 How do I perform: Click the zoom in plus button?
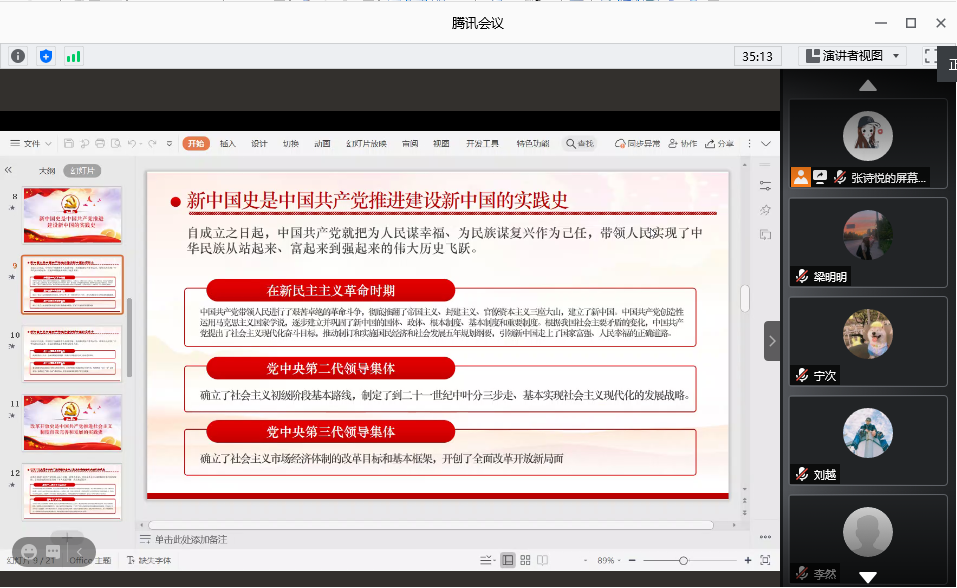pos(748,560)
